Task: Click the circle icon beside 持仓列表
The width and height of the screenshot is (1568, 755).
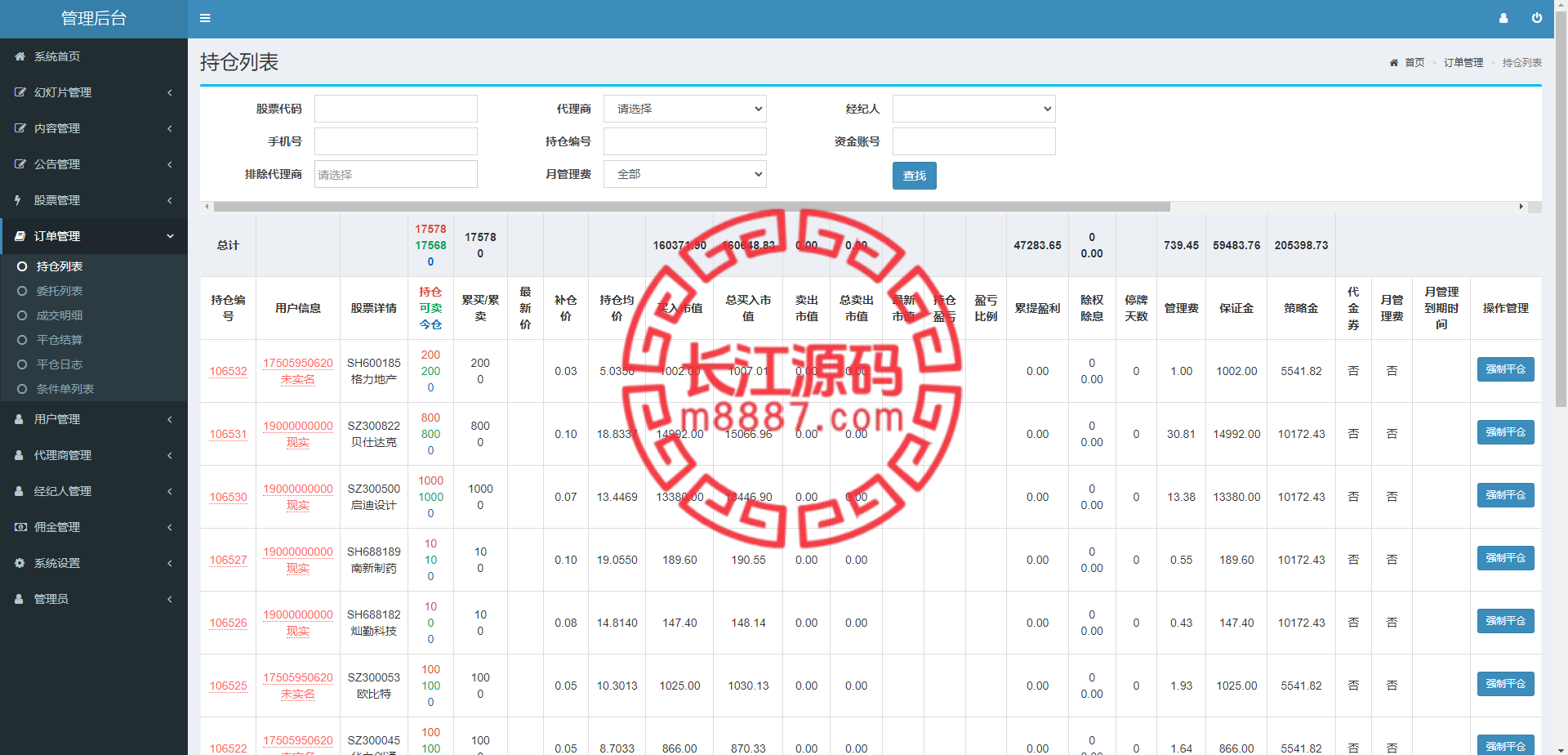Action: (x=22, y=266)
